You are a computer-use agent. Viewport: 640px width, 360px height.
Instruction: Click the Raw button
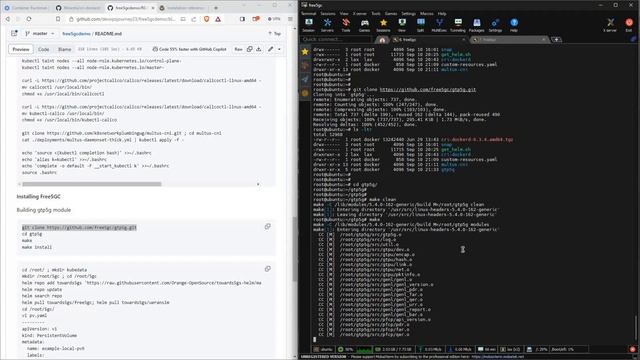point(238,49)
